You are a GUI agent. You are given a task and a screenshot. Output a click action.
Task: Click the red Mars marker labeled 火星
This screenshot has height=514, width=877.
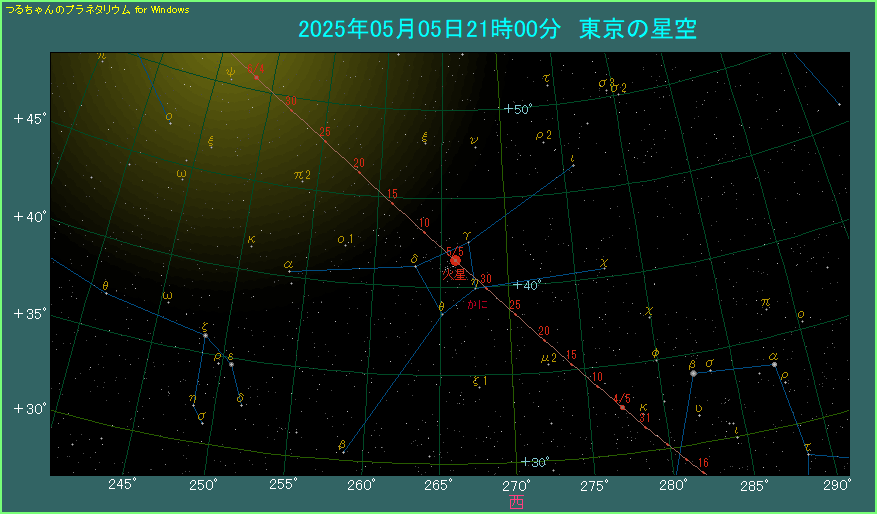click(455, 261)
